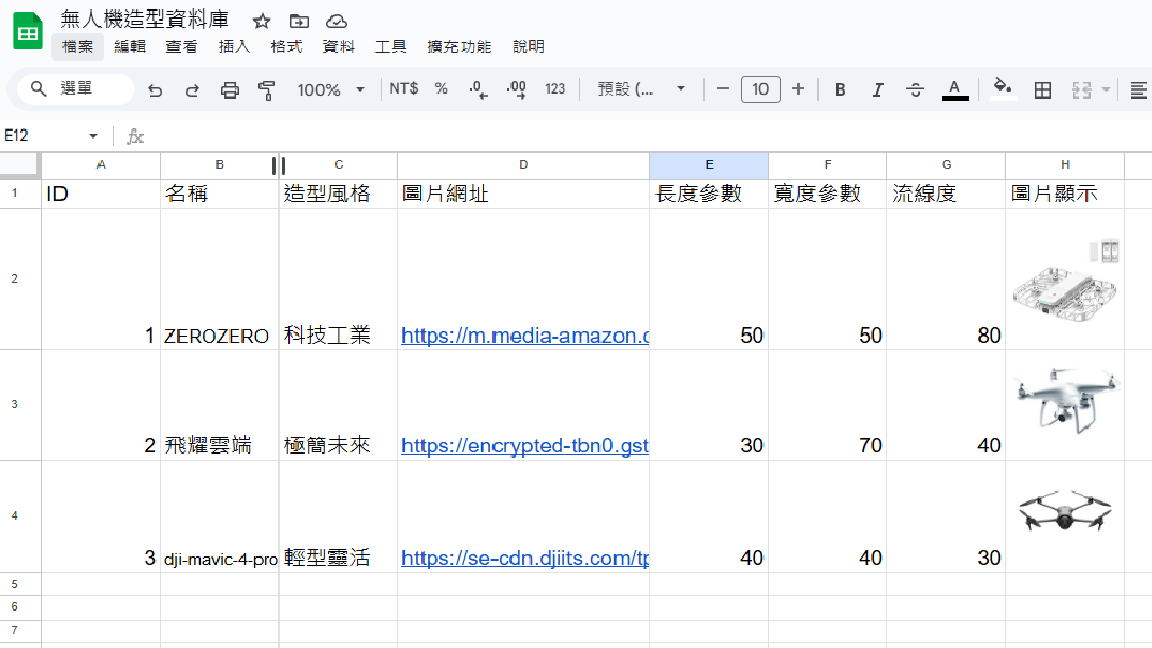Open the text color picker
Screen dimensions: 1152x648
pos(954,90)
